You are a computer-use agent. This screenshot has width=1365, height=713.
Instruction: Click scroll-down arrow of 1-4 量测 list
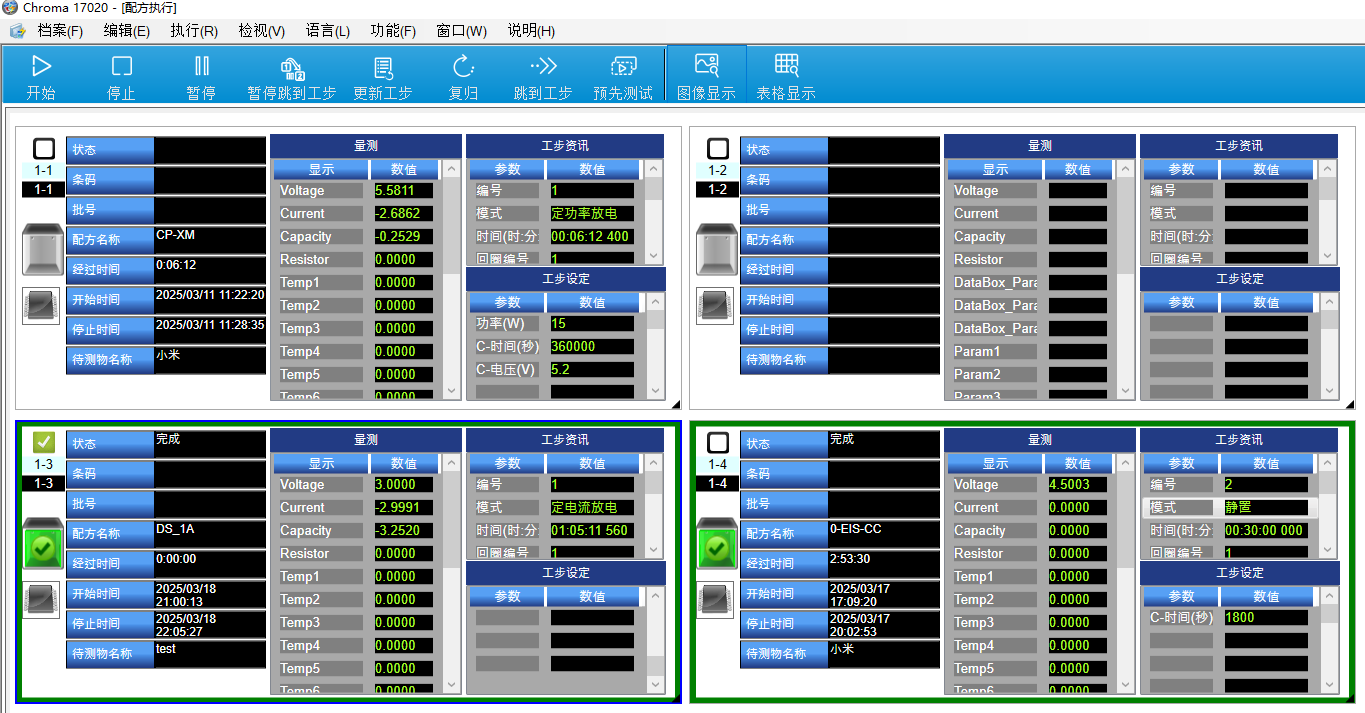point(1125,685)
